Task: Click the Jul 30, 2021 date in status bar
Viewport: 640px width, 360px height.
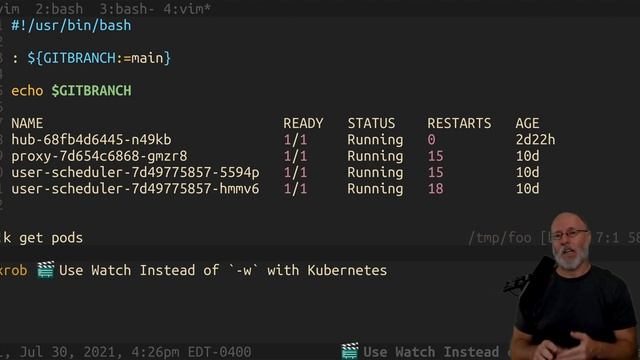Action: pyautogui.click(x=71, y=351)
